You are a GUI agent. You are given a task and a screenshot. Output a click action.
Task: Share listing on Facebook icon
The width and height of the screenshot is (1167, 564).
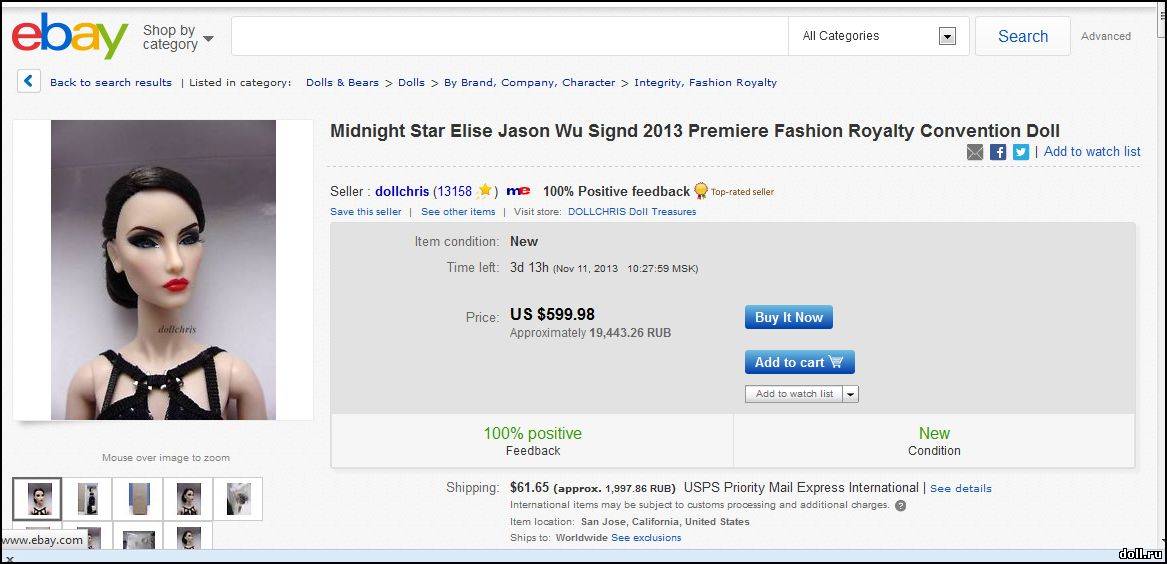(998, 152)
